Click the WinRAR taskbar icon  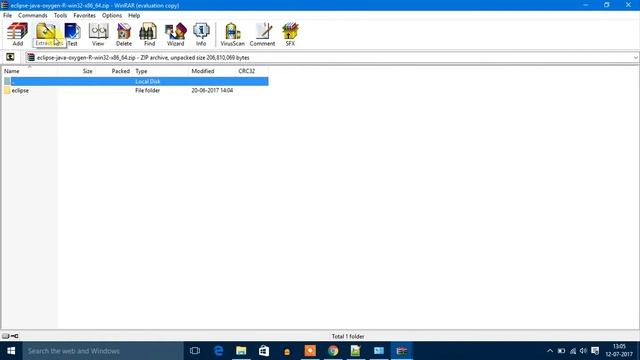point(402,351)
